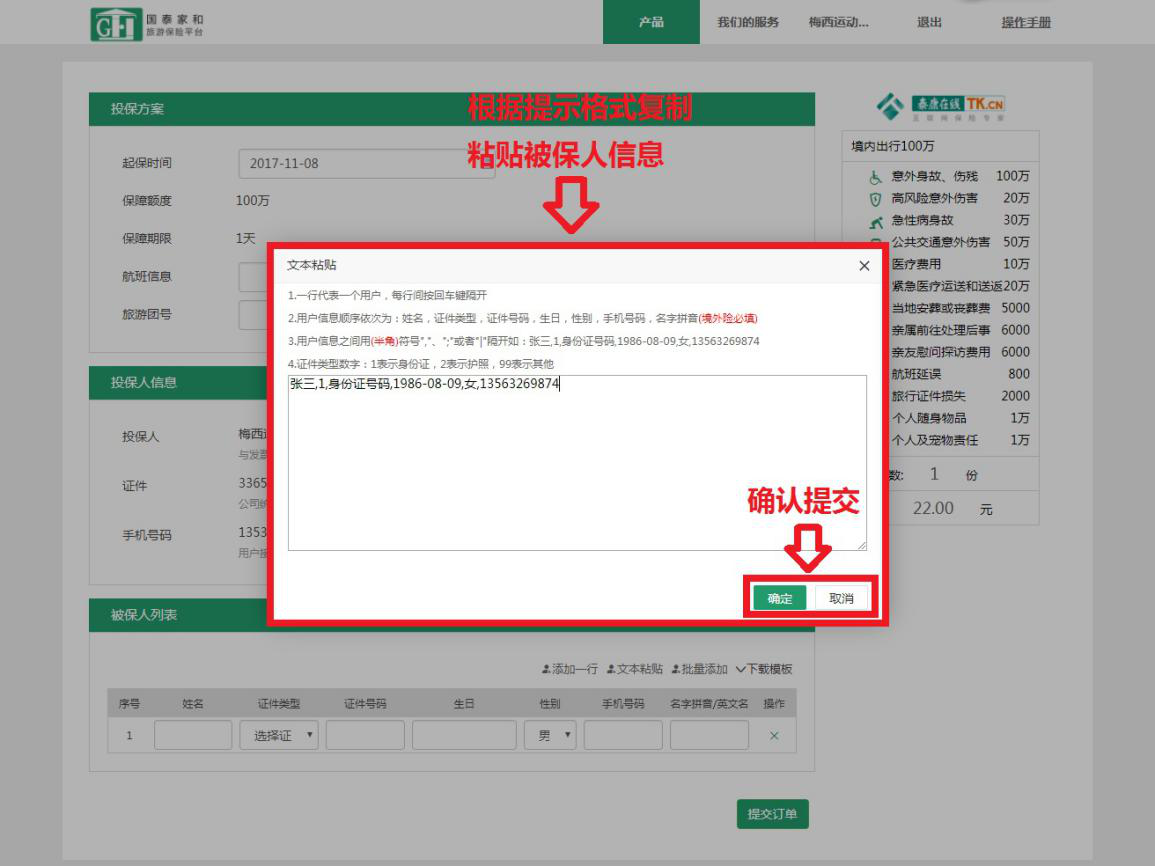Click the 批量添加 batch-add icon link
The height and width of the screenshot is (866, 1155).
click(x=699, y=669)
